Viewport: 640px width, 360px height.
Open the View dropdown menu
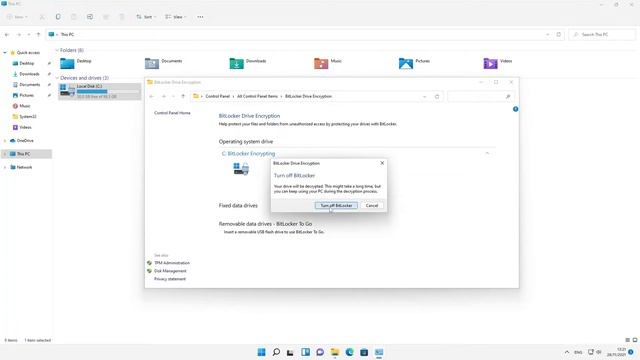(176, 17)
